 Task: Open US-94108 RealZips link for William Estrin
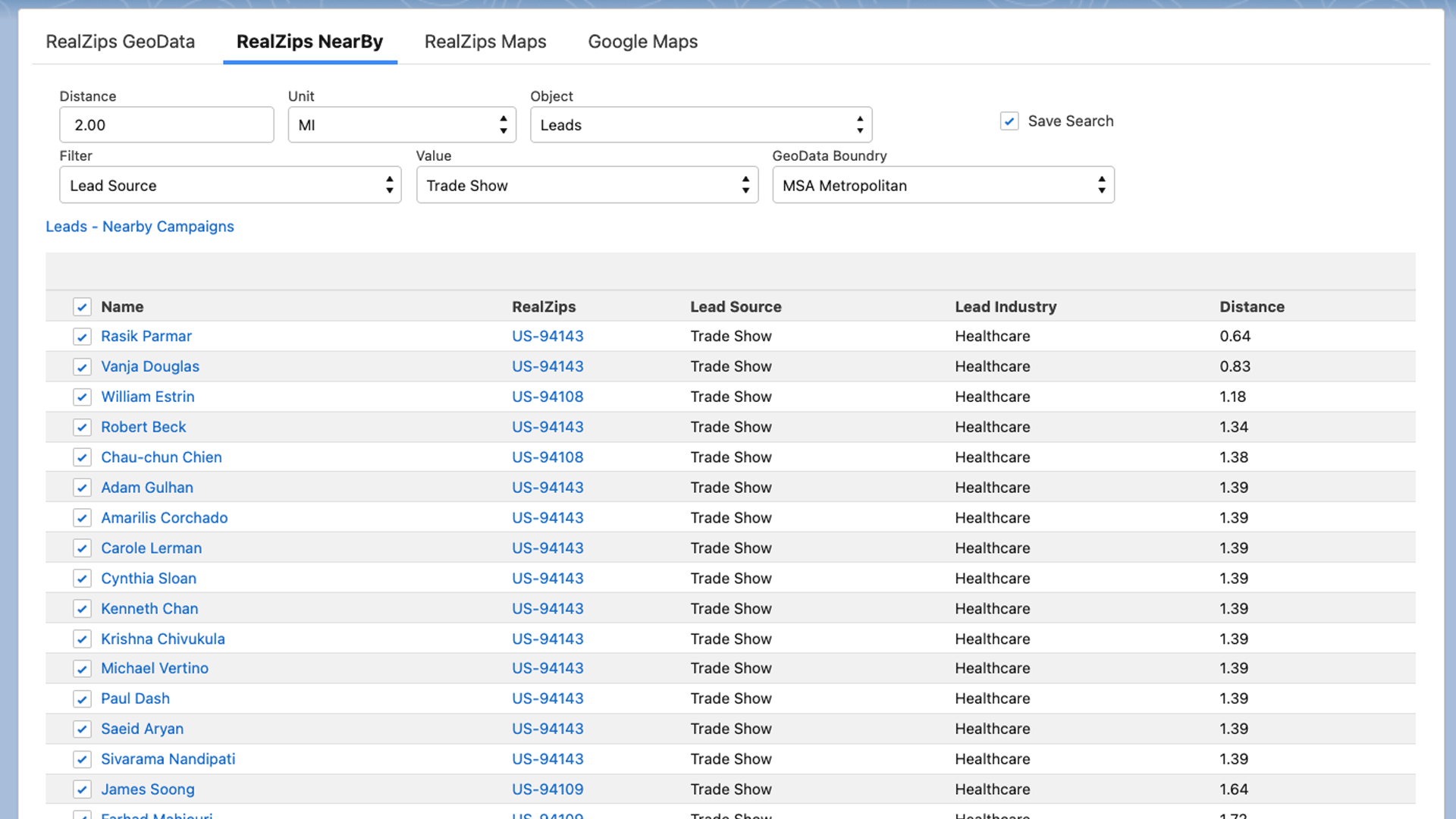click(x=548, y=397)
